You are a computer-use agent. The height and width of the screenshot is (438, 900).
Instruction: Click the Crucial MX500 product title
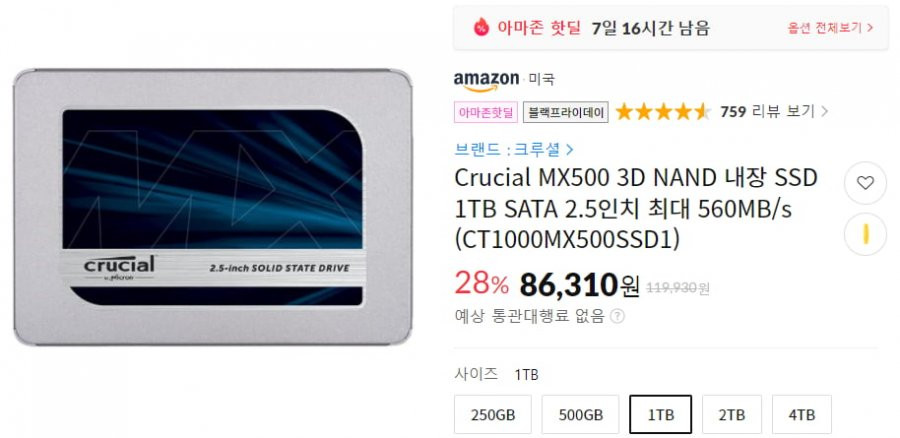(x=636, y=210)
